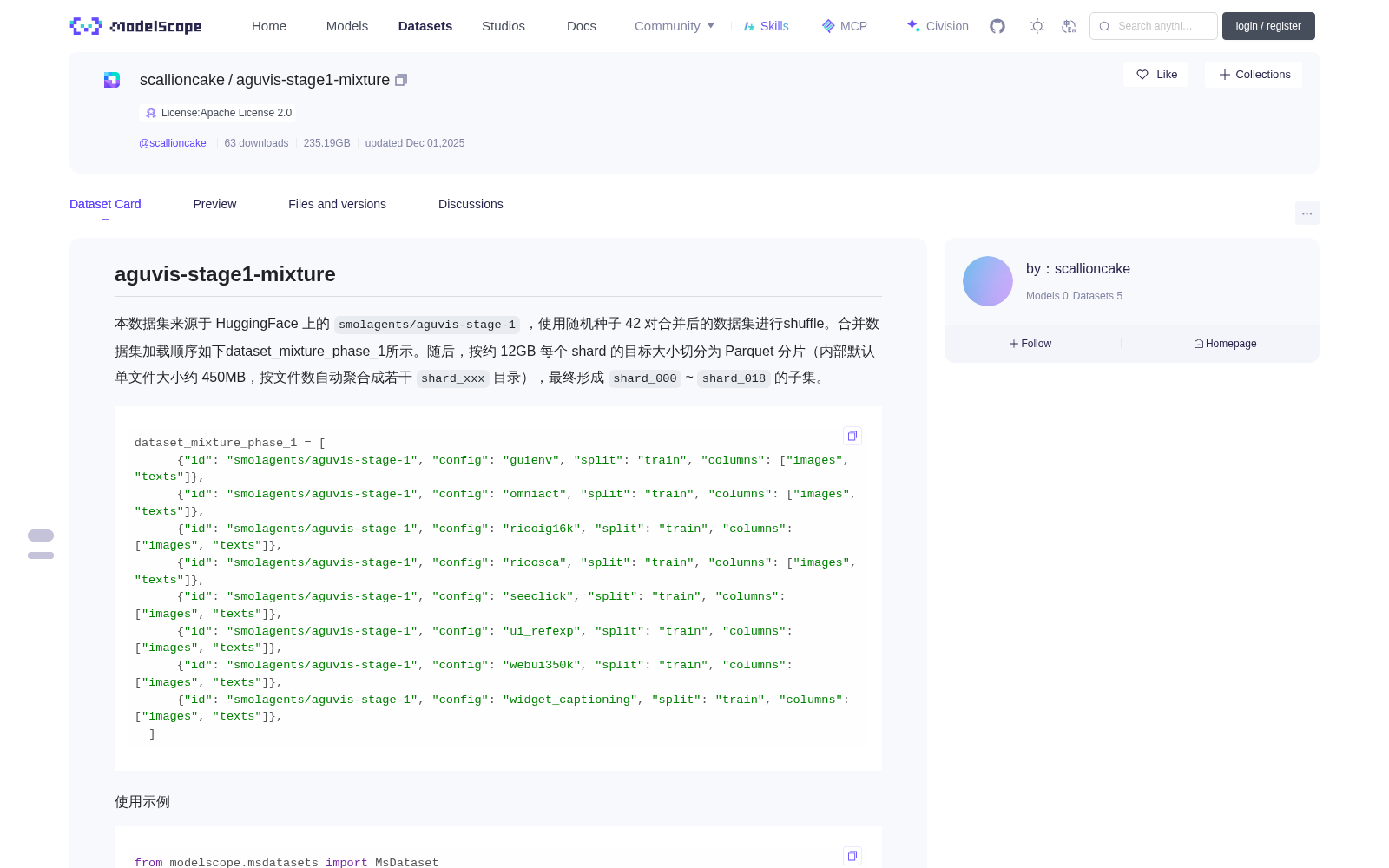Open the Civision link

[938, 26]
